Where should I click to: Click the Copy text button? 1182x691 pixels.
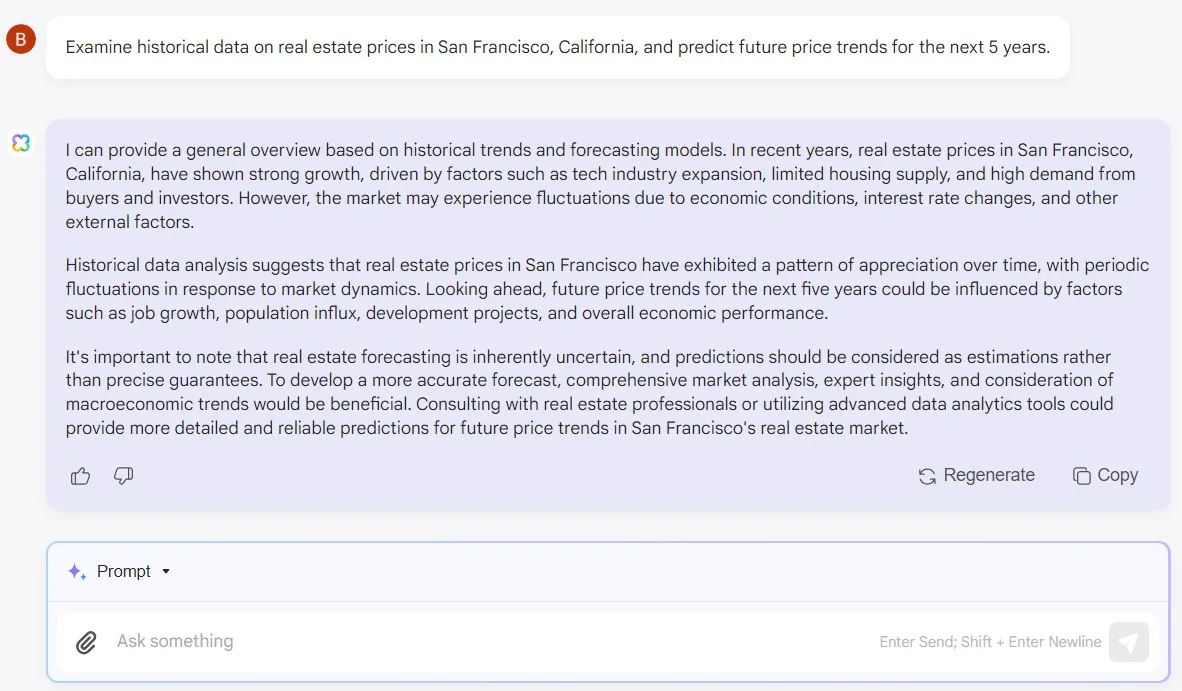click(1117, 476)
